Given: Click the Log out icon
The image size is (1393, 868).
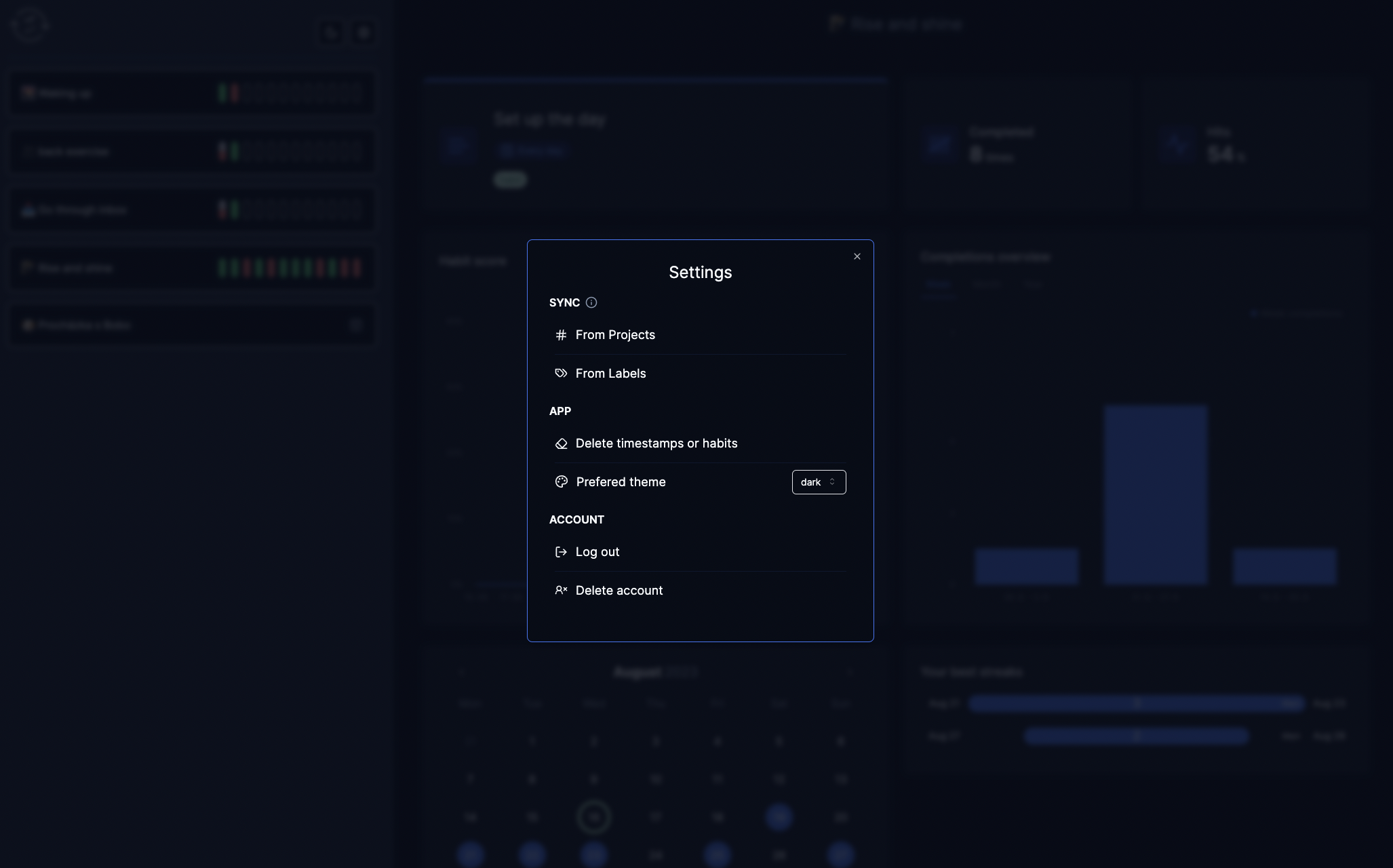Looking at the screenshot, I should pyautogui.click(x=561, y=551).
